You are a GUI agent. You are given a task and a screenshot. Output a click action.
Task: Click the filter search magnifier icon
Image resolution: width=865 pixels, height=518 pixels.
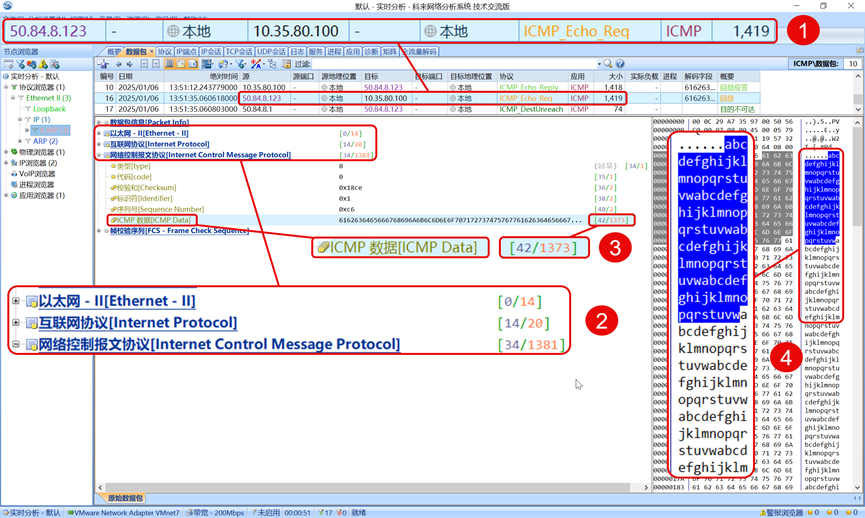(x=607, y=64)
